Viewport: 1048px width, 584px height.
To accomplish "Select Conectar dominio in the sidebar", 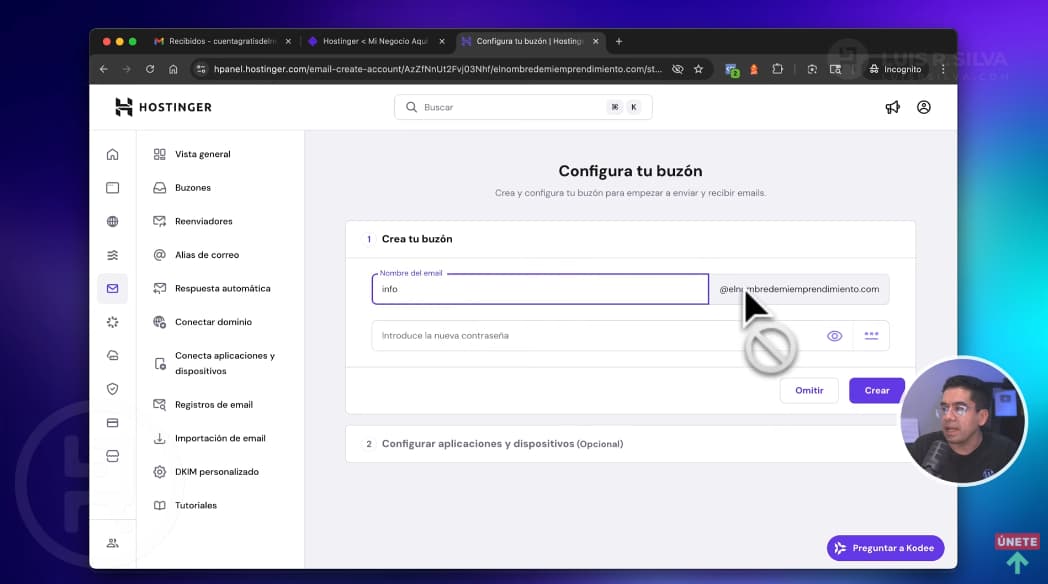I will click(x=213, y=322).
